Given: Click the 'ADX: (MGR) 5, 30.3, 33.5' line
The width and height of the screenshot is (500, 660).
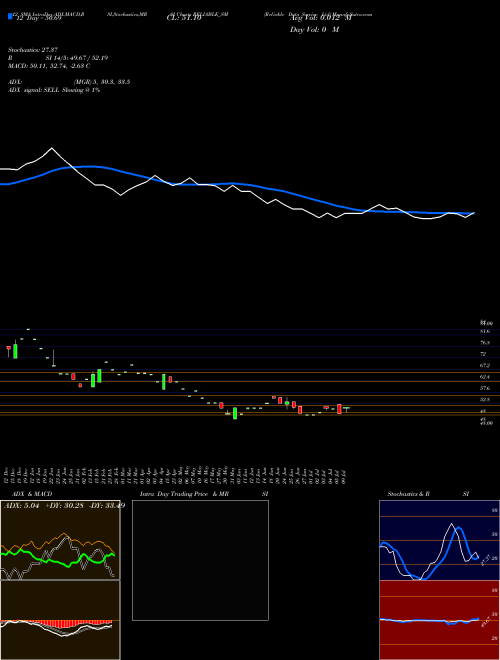Looking at the screenshot, I should pyautogui.click(x=69, y=82).
